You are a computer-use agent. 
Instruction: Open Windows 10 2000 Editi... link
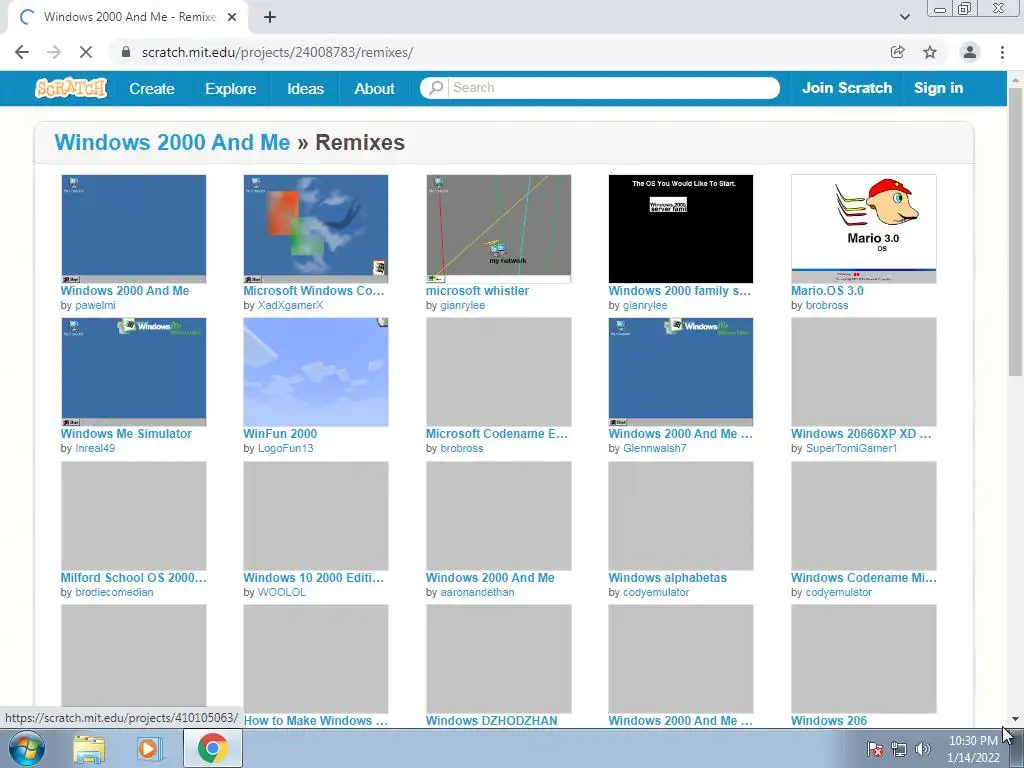point(313,577)
